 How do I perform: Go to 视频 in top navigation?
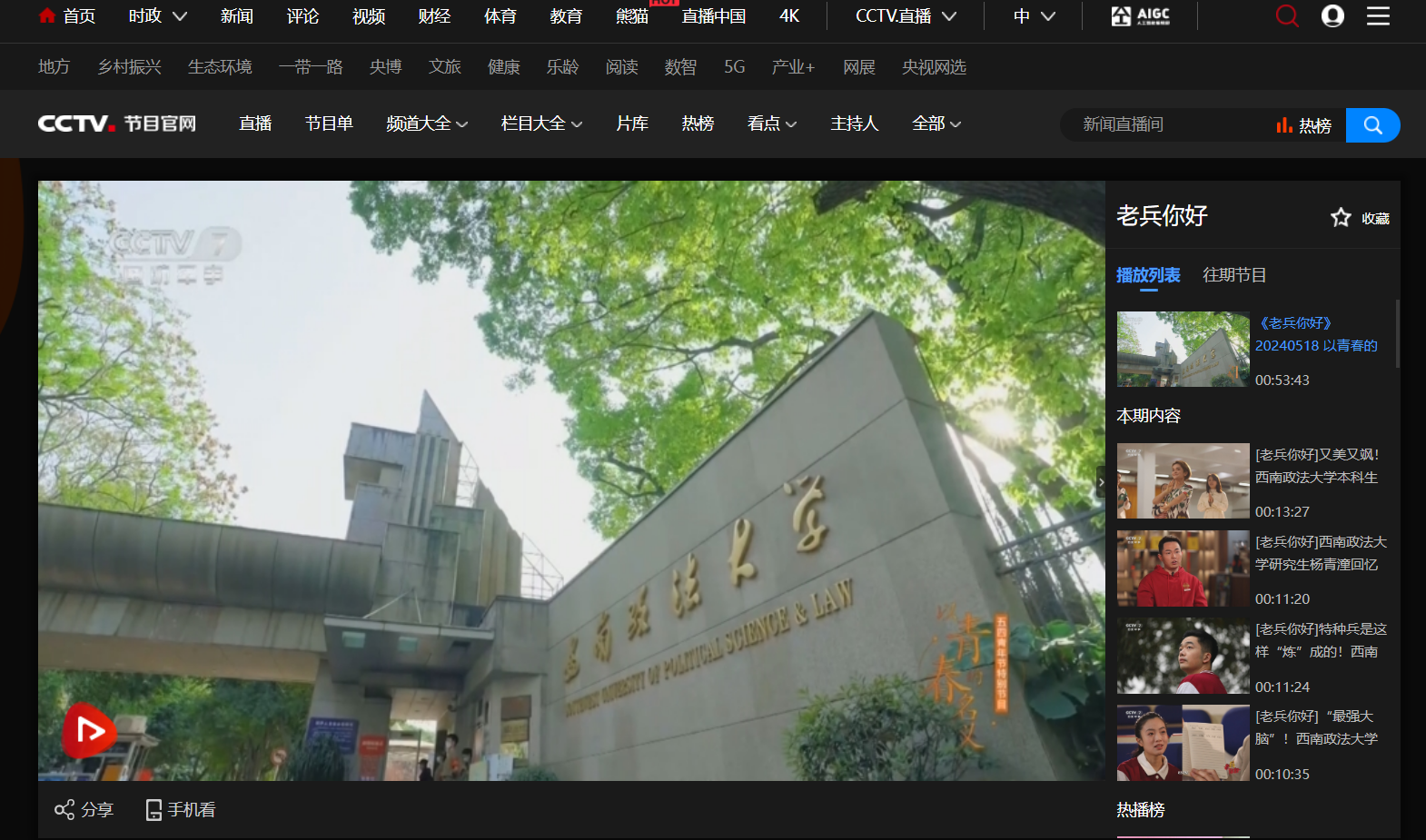click(369, 16)
